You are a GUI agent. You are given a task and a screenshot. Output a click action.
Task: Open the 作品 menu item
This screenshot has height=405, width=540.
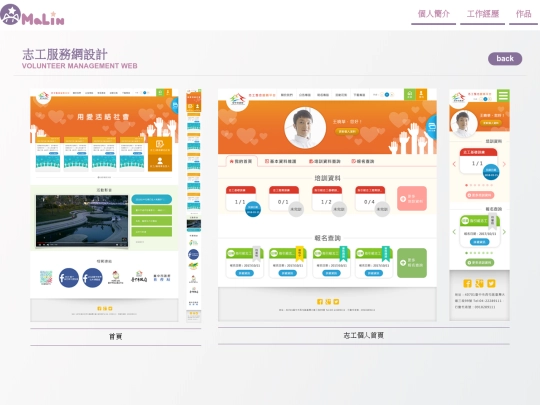click(x=523, y=14)
